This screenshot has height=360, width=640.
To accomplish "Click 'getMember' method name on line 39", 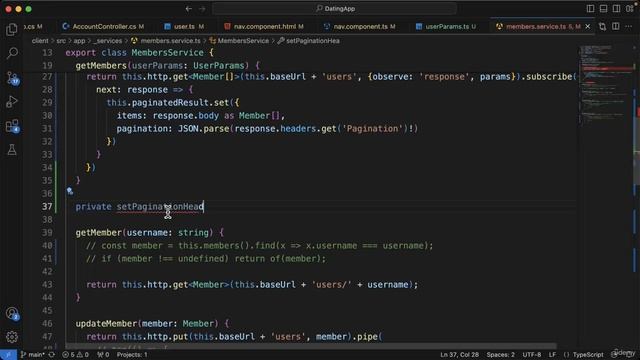I will point(98,233).
